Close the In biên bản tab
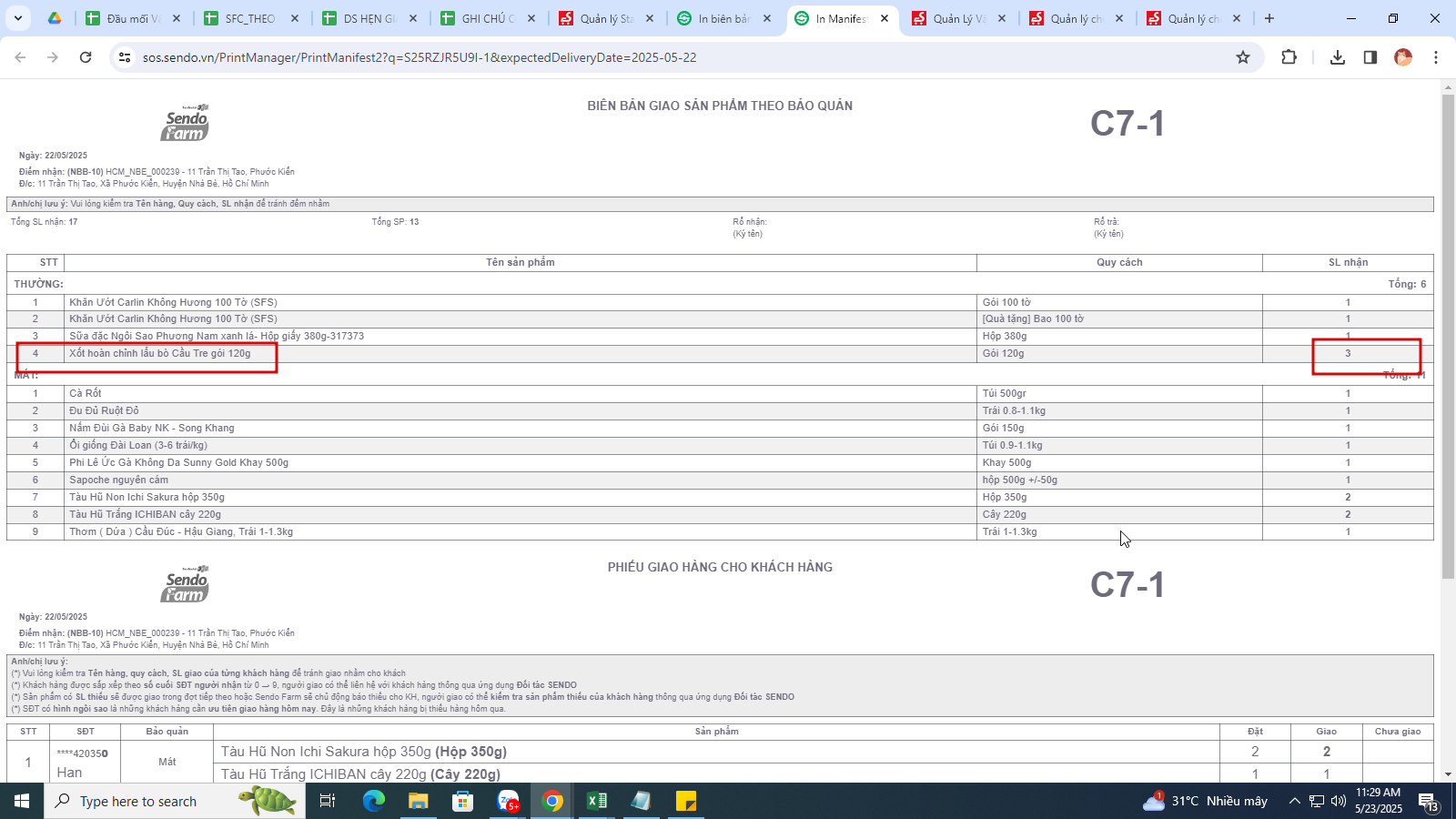 [767, 18]
